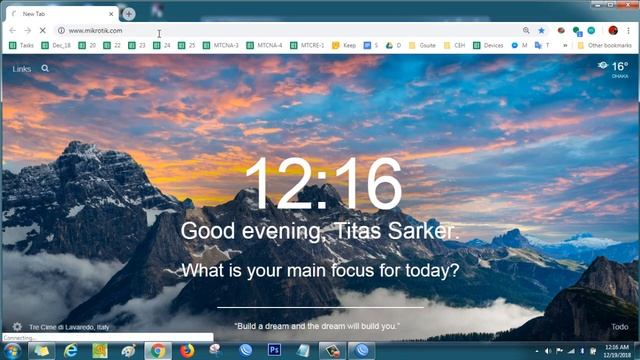The image size is (640, 360).
Task: Open the Todo panel
Action: click(x=620, y=327)
